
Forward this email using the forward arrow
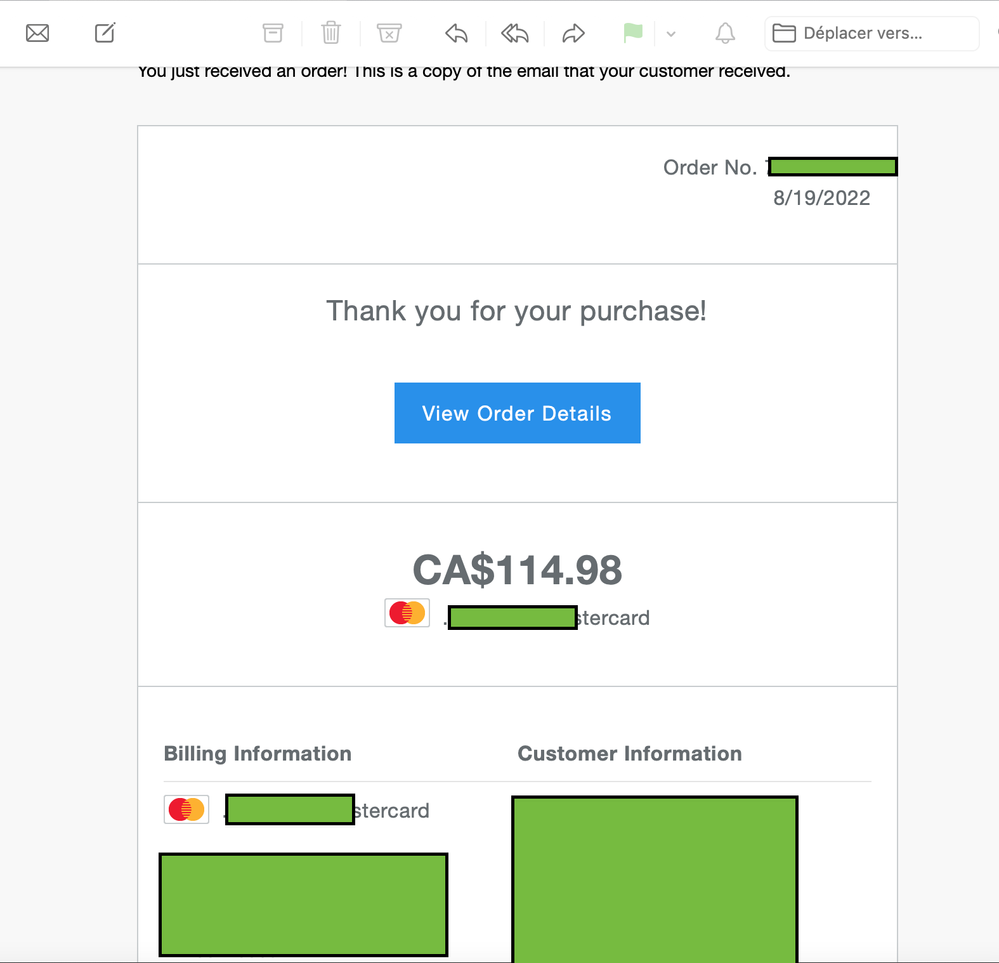[573, 33]
